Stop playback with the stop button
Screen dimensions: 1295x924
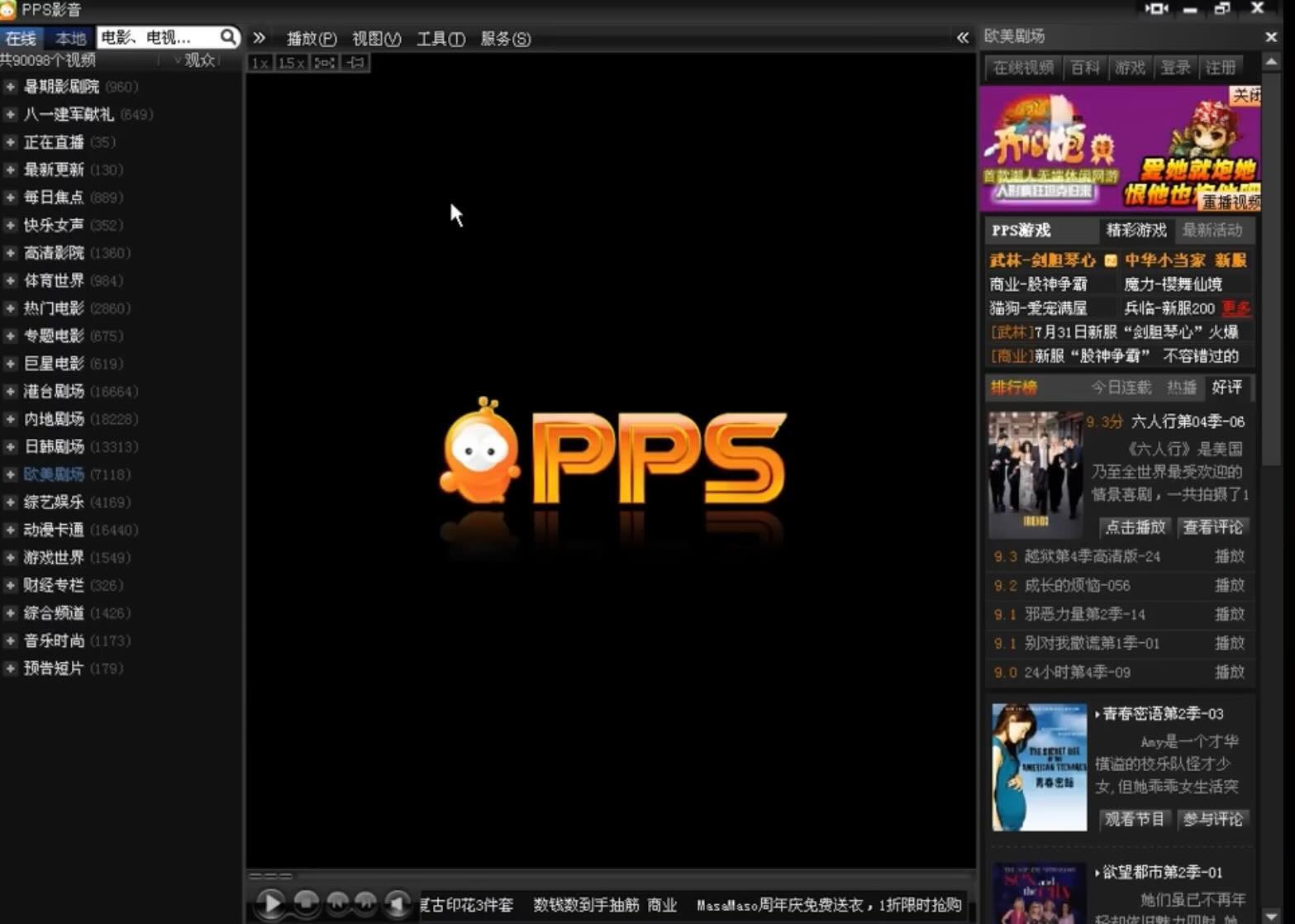(x=306, y=902)
